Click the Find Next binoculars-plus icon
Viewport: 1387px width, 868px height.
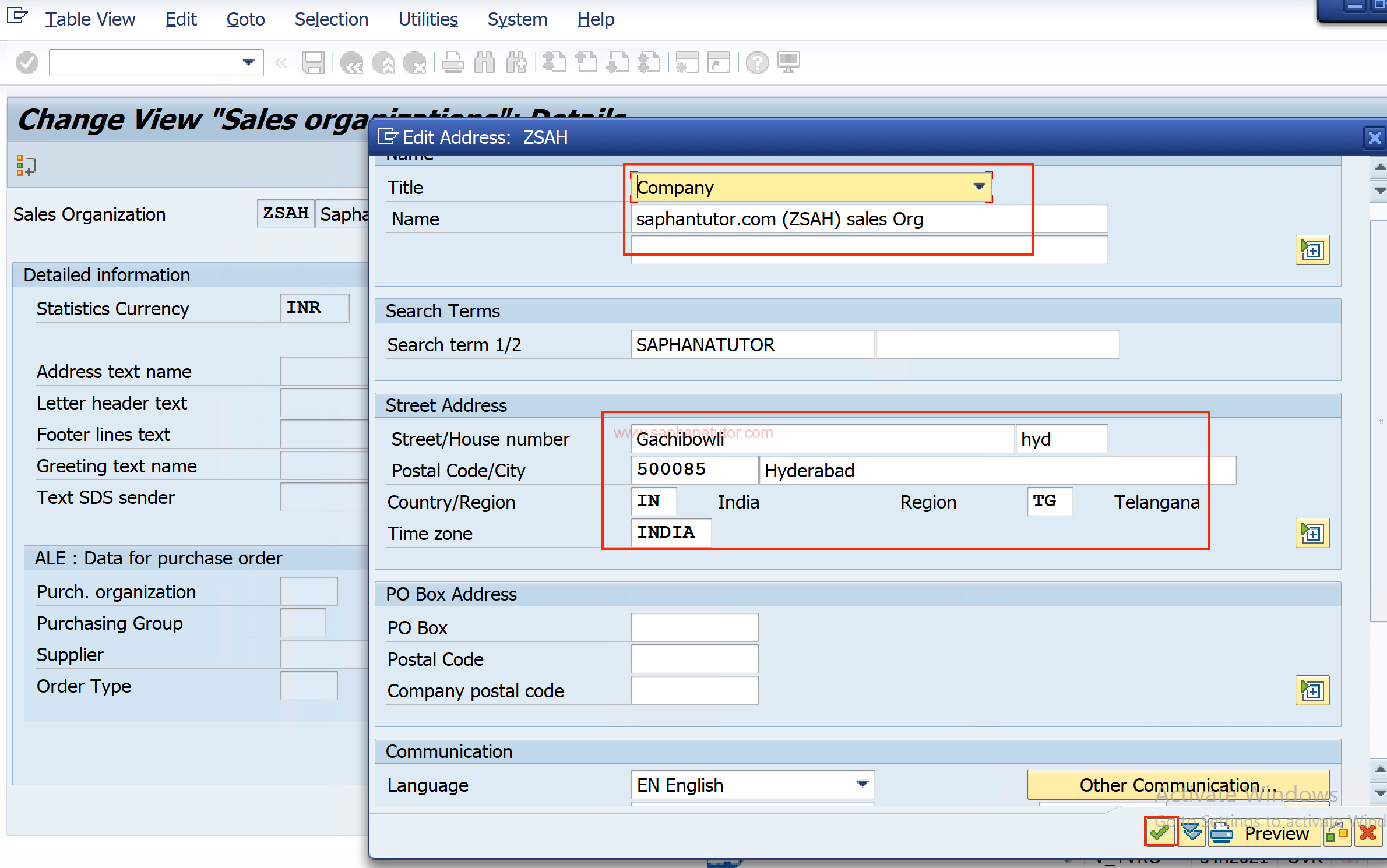[x=516, y=62]
